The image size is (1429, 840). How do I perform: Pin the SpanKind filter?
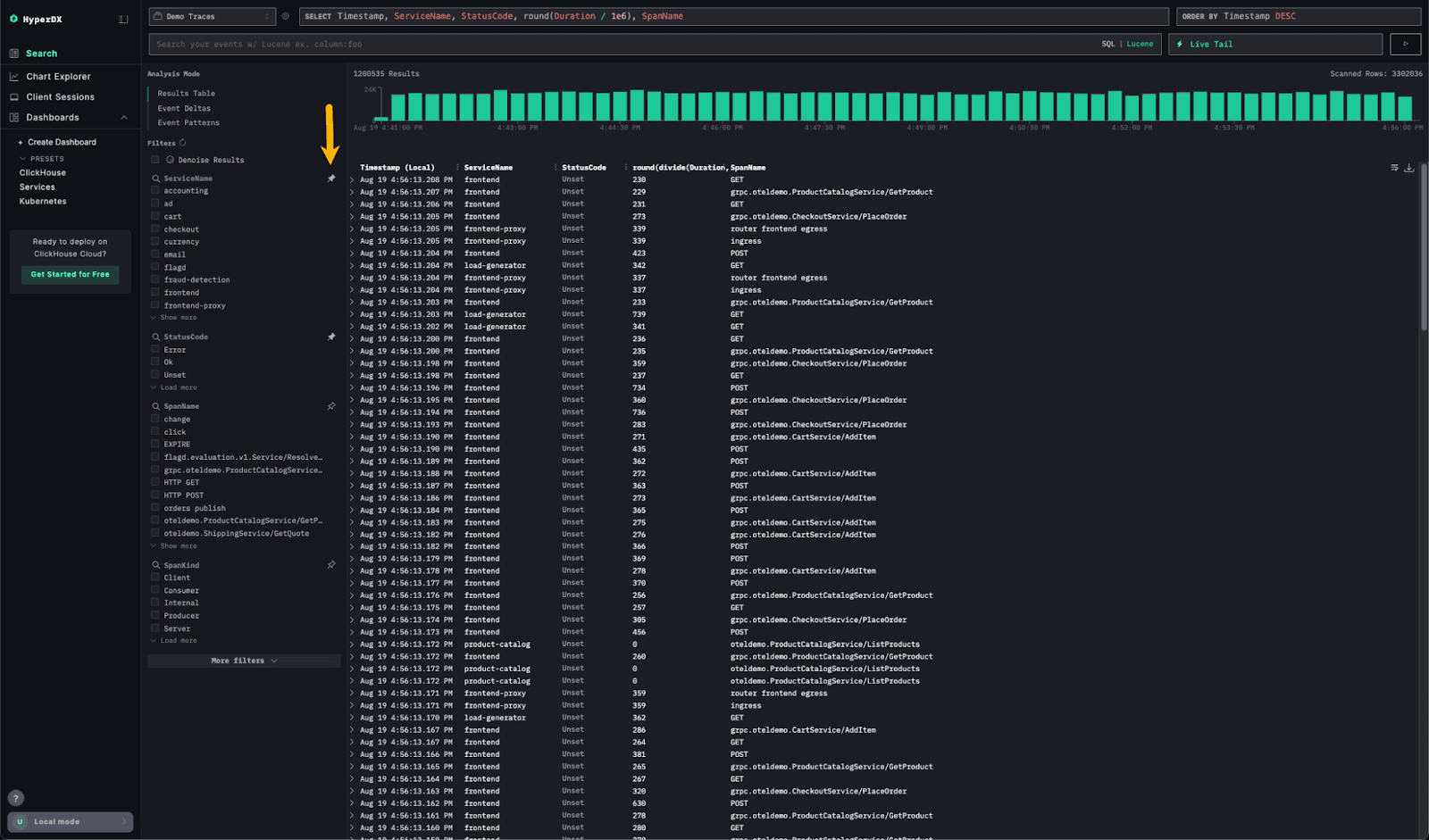[x=331, y=565]
